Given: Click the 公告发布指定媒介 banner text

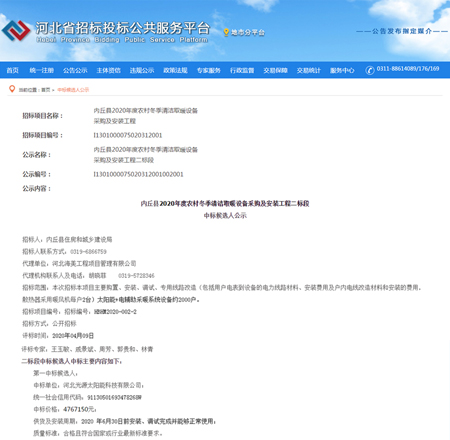Looking at the screenshot, I should coord(402,31).
